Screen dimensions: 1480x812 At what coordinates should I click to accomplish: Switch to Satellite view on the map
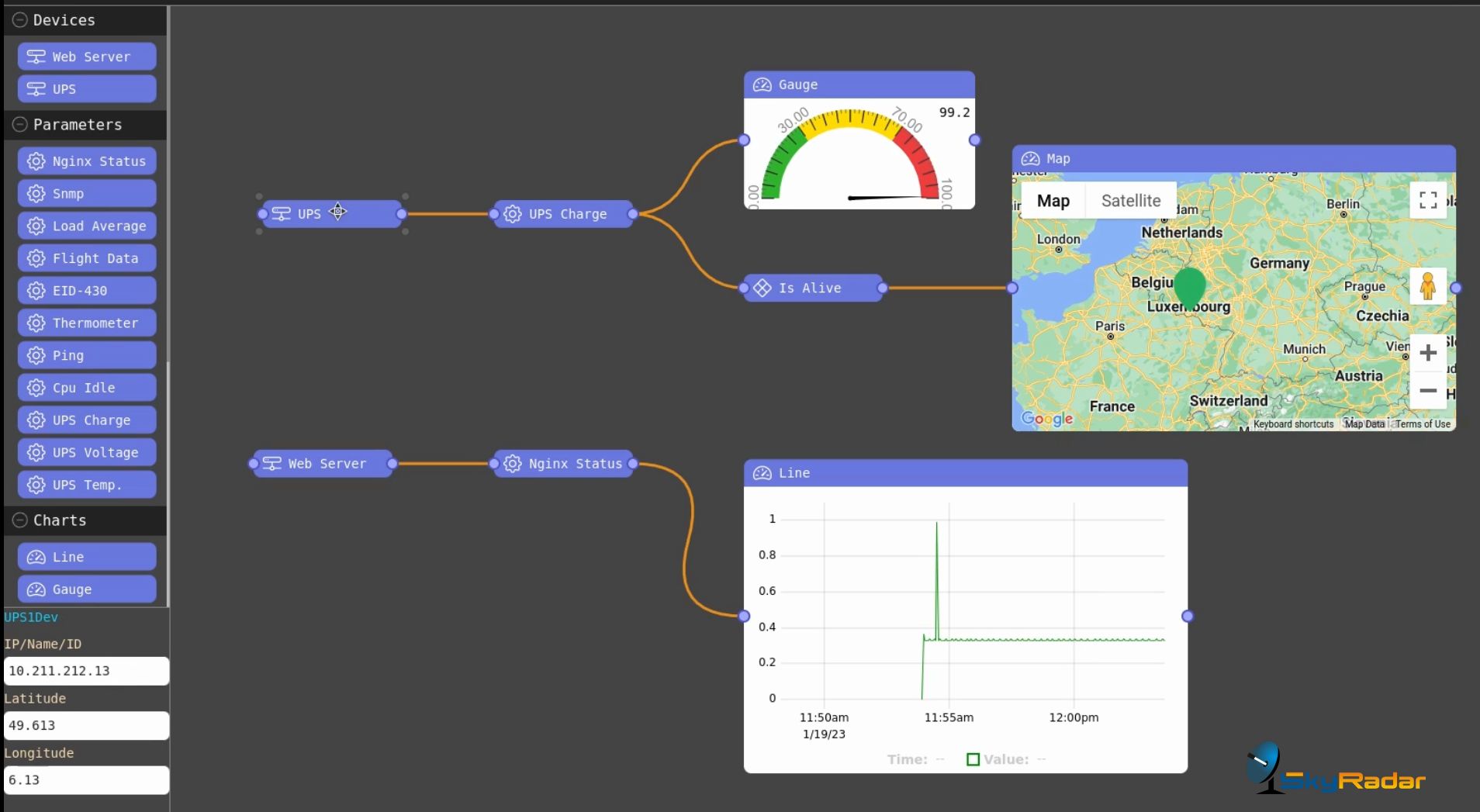[x=1129, y=200]
